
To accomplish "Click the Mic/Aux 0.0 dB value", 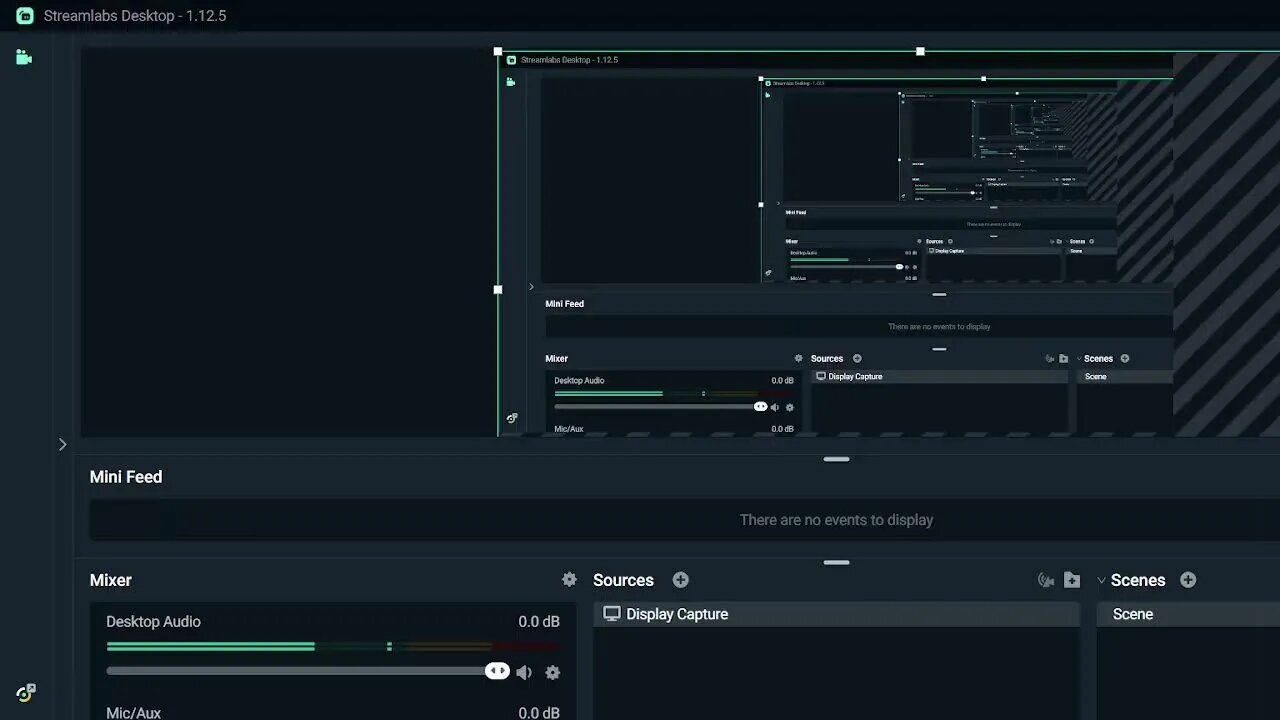I will point(539,713).
